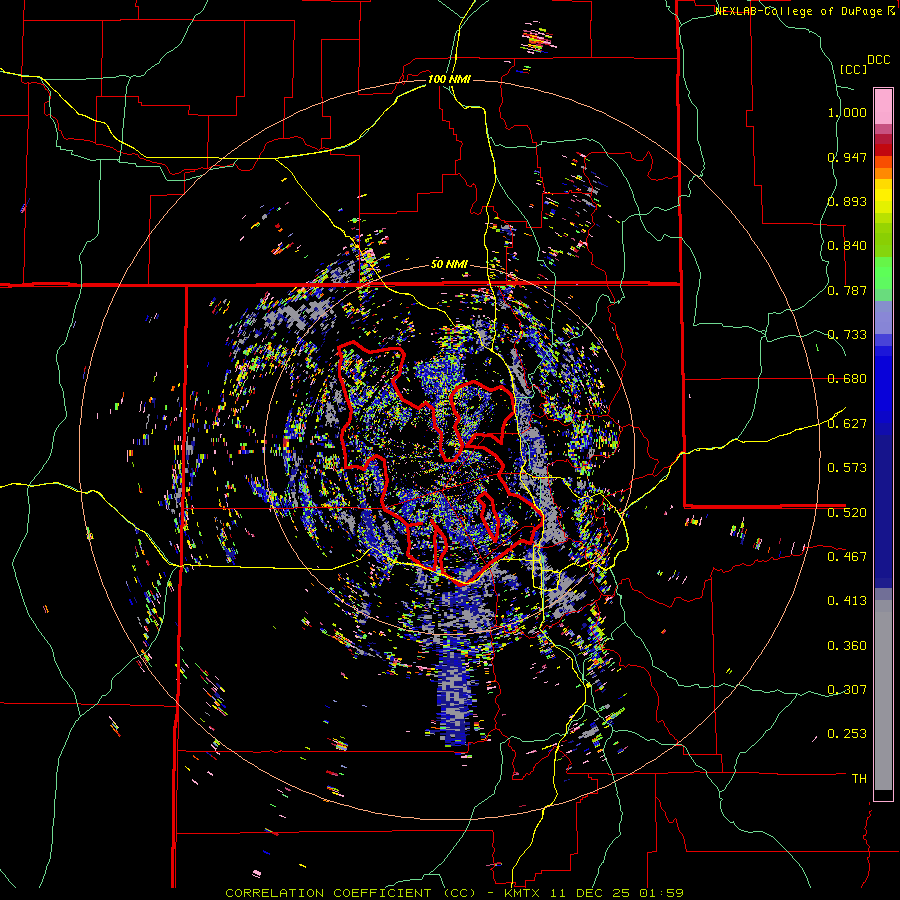The image size is (900, 900).
Task: Select the 0.253 scale value
Action: pos(847,734)
